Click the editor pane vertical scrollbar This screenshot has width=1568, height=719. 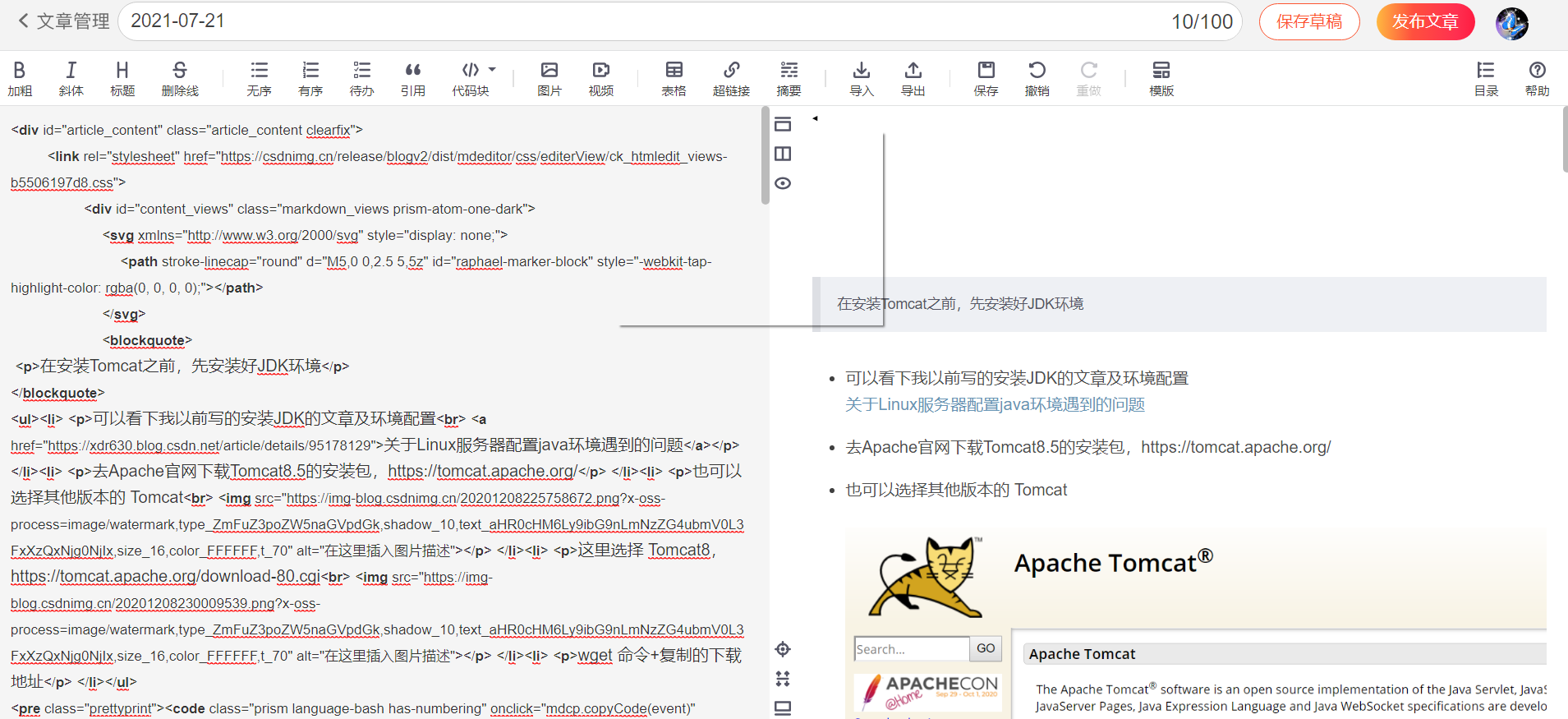[x=766, y=156]
